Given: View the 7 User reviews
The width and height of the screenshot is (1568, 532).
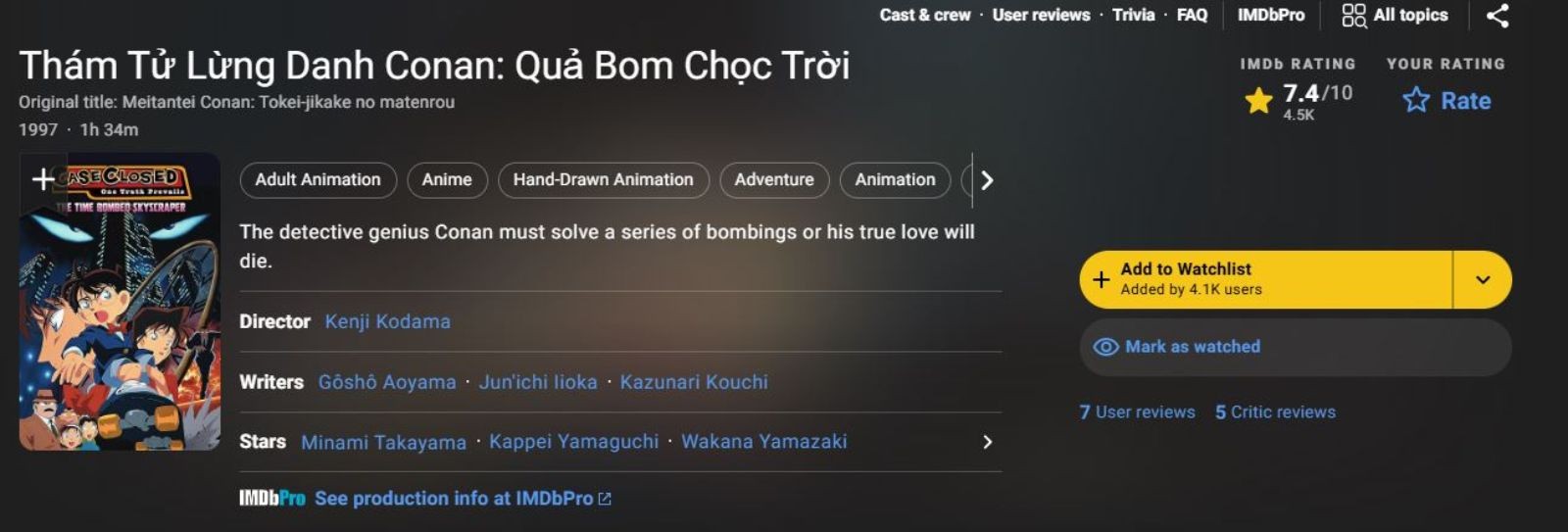Looking at the screenshot, I should click(1137, 412).
